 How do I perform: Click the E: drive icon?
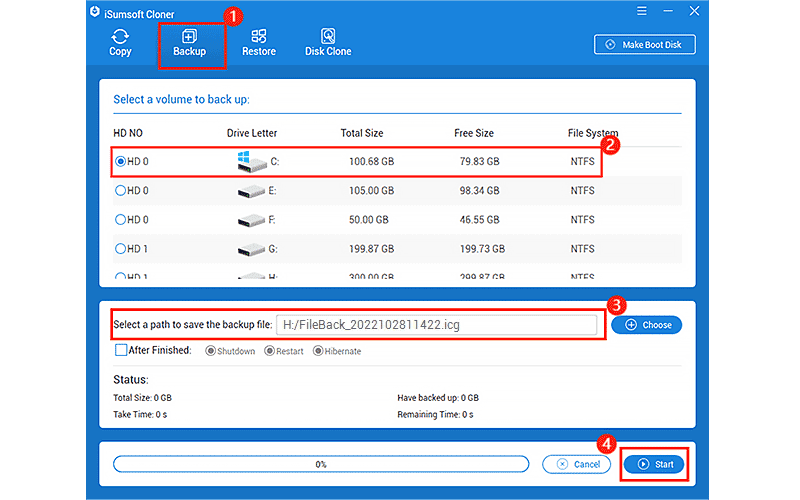252,191
